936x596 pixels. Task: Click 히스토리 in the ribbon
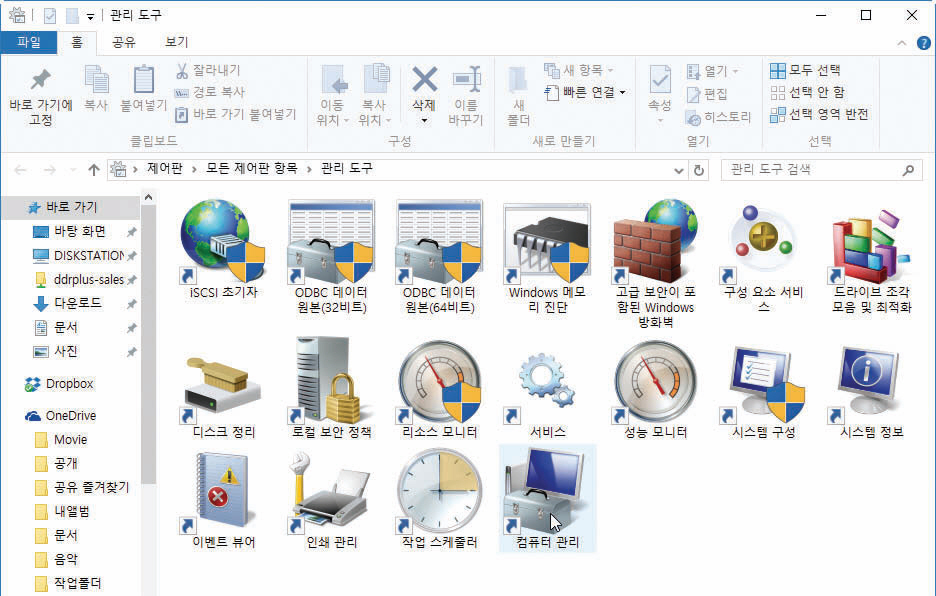coord(718,118)
